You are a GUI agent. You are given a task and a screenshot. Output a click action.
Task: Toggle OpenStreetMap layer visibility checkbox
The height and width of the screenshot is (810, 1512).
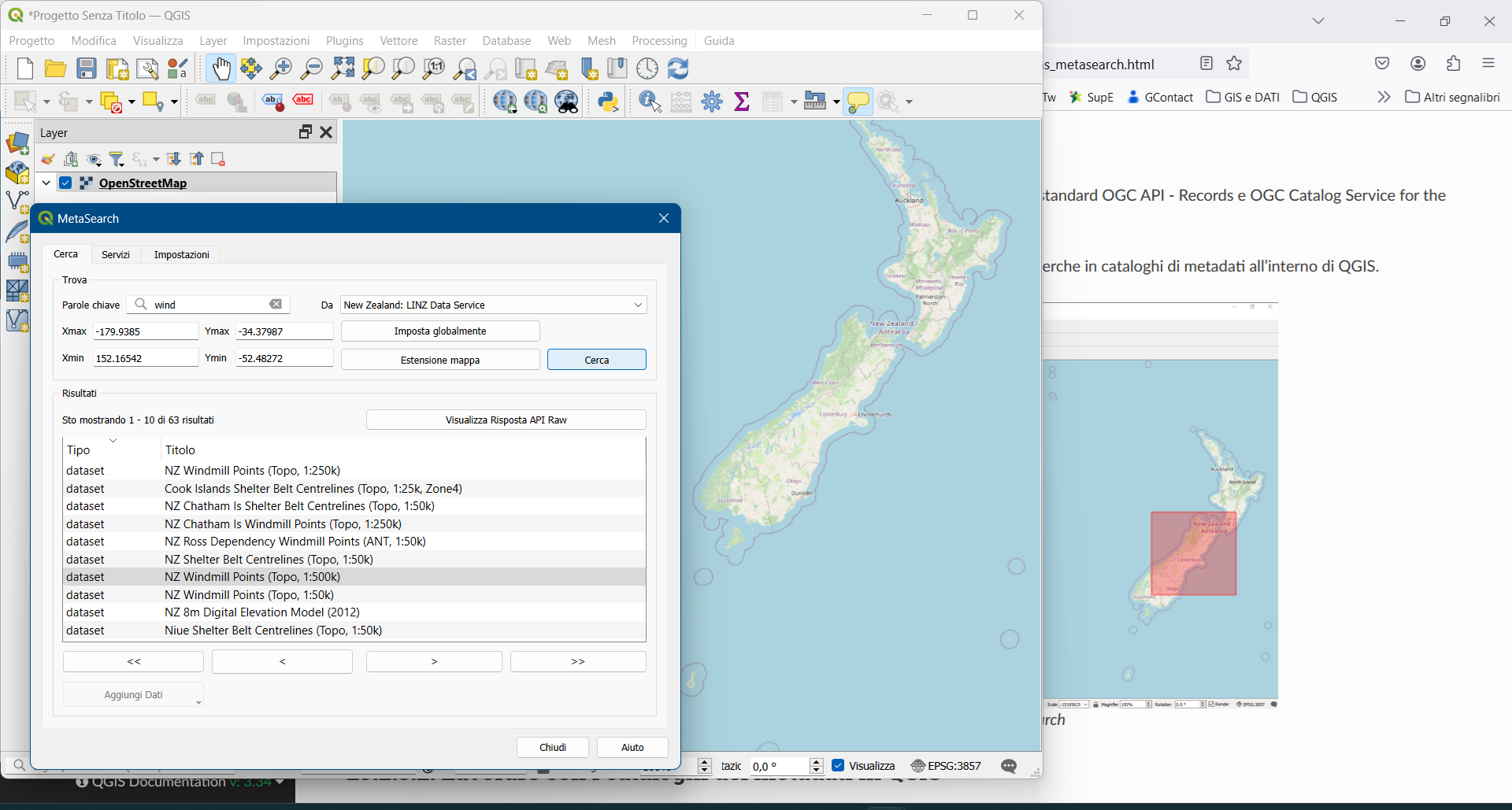point(66,183)
